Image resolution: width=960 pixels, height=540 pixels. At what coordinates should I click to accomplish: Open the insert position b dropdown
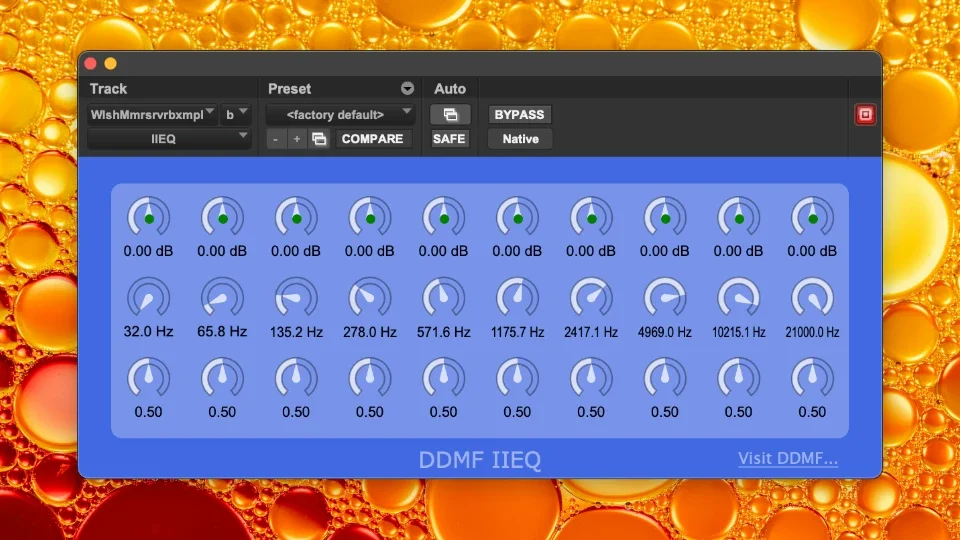[236, 114]
